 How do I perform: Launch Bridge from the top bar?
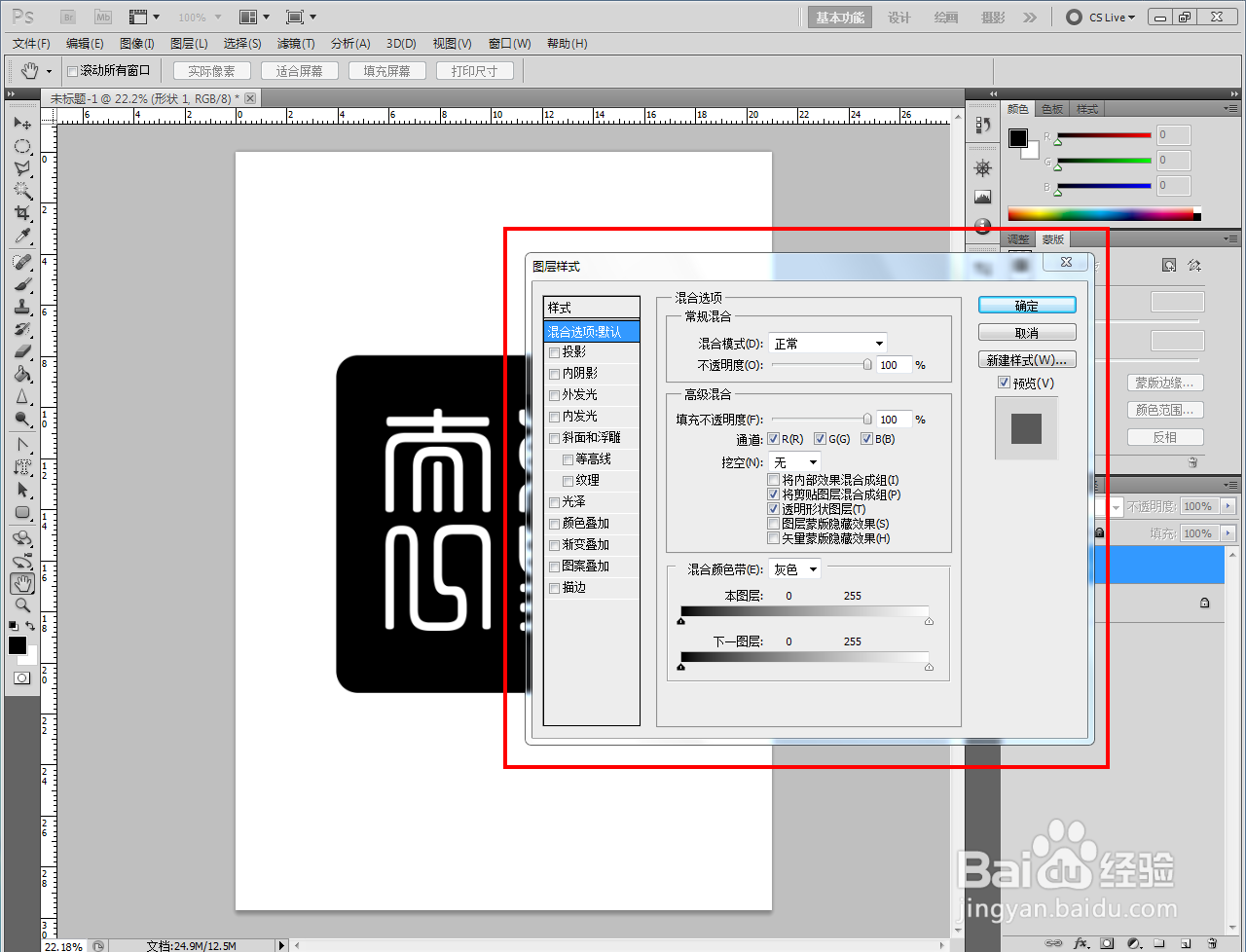coord(68,18)
